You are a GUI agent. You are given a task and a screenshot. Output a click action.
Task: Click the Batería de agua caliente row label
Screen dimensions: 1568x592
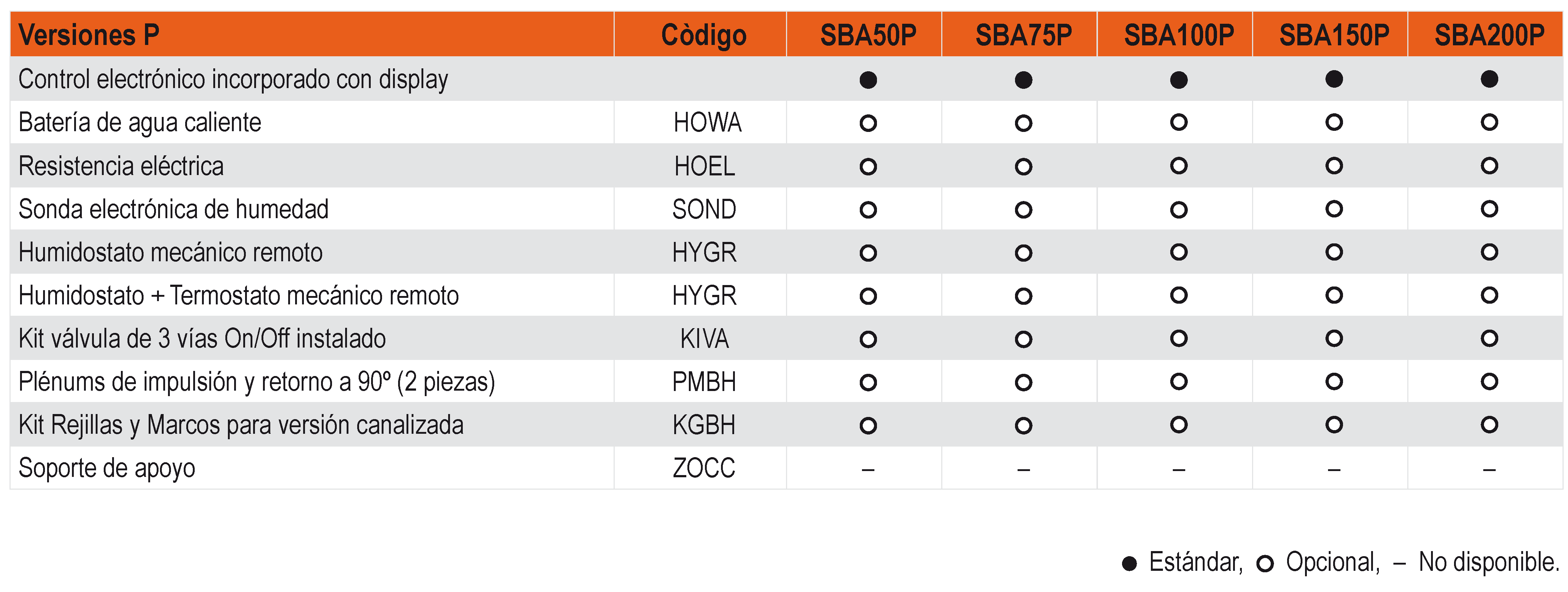point(140,122)
